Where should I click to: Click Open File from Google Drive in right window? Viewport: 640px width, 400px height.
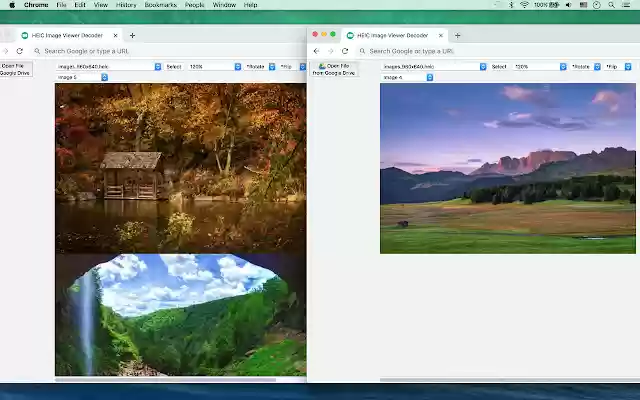[334, 69]
